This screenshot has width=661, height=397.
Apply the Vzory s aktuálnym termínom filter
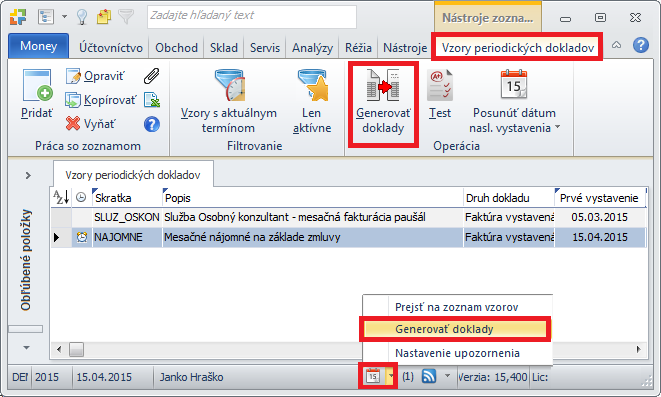(228, 102)
